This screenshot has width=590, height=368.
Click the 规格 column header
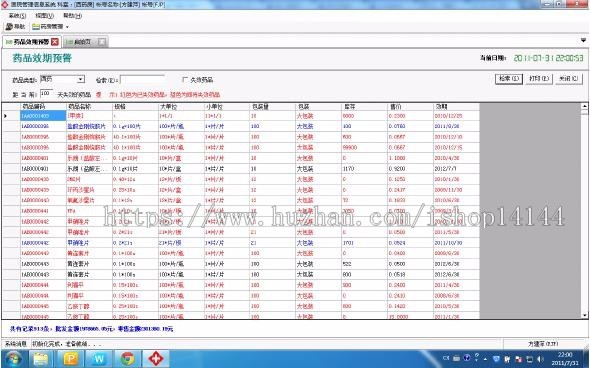[x=135, y=107]
